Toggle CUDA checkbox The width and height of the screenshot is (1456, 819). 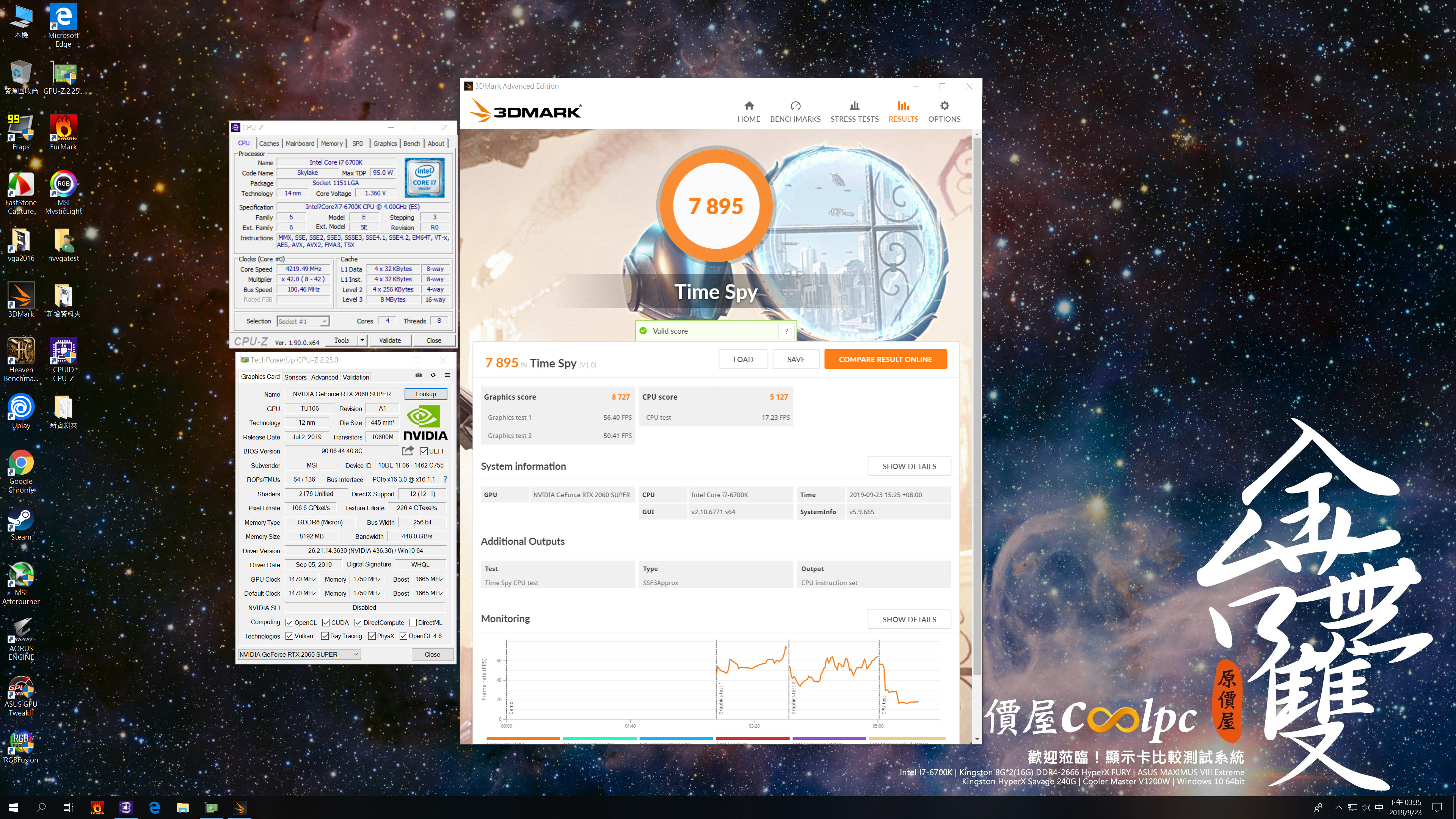click(x=326, y=622)
